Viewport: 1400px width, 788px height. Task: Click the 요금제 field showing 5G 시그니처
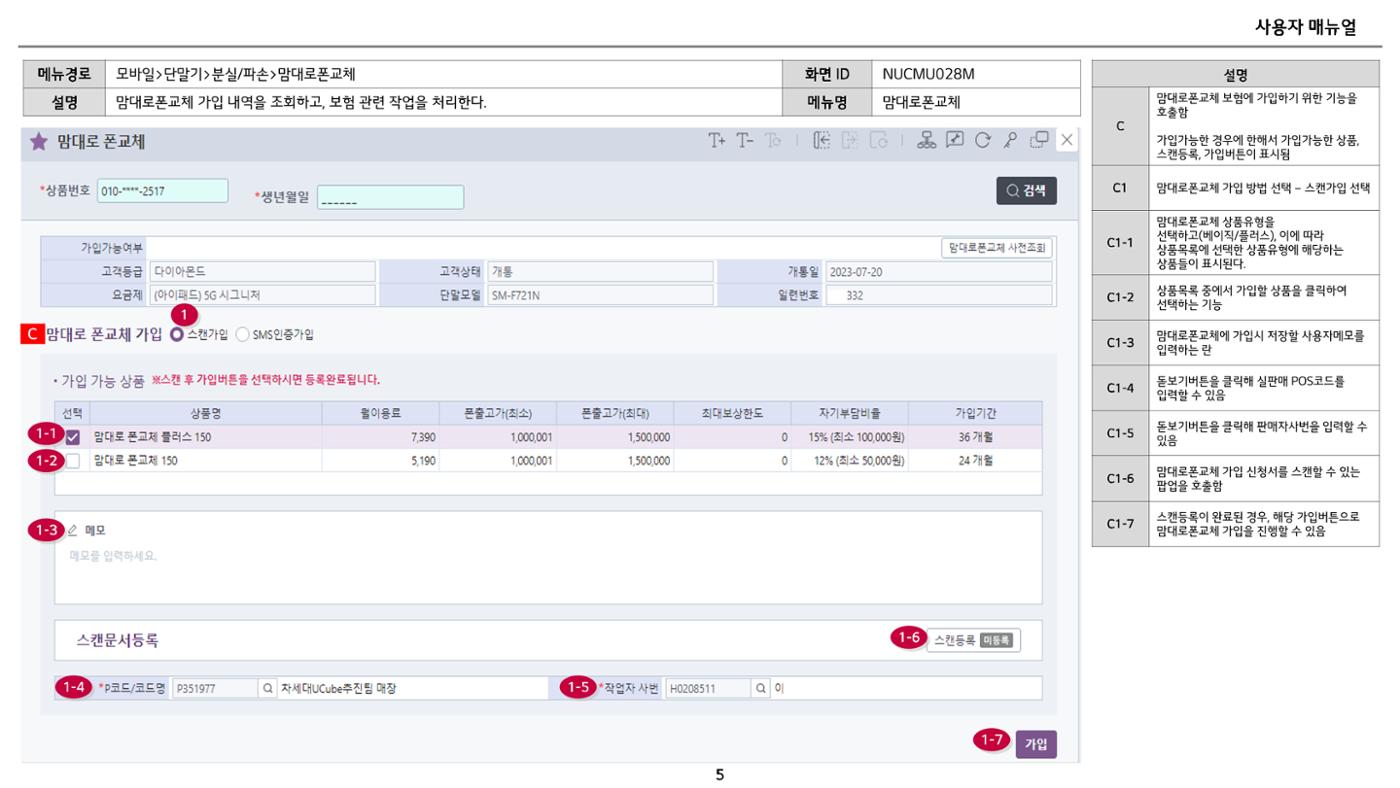[x=262, y=295]
